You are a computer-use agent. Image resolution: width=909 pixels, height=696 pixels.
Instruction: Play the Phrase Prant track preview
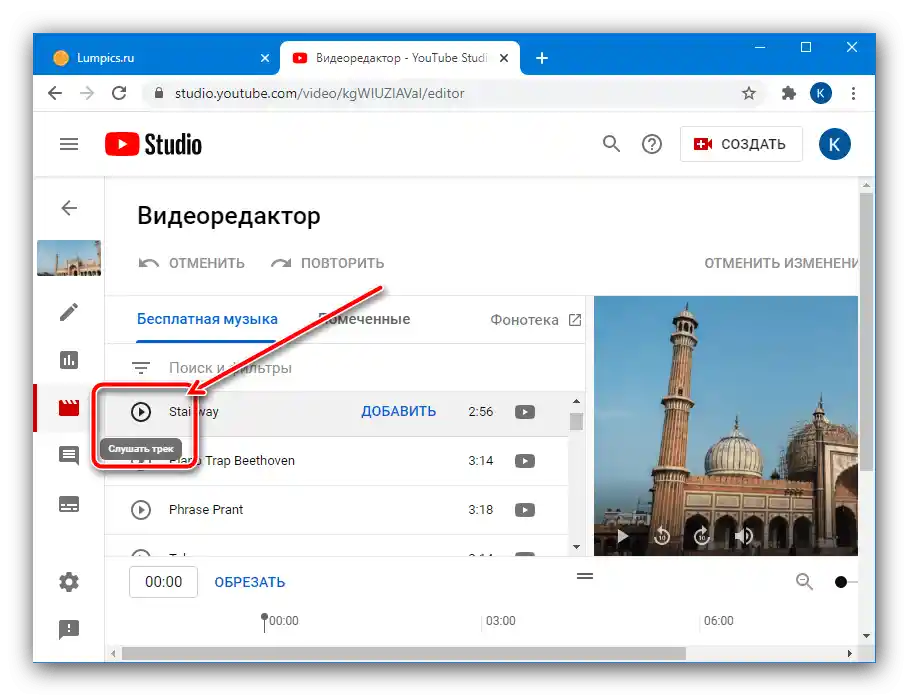click(141, 510)
